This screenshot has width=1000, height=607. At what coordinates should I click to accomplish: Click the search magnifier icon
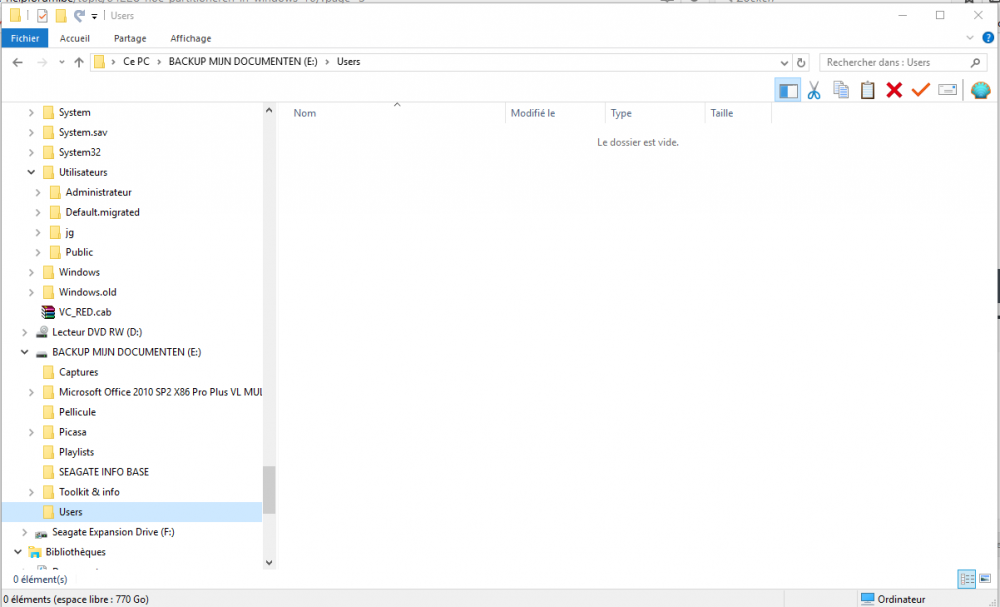pos(975,62)
